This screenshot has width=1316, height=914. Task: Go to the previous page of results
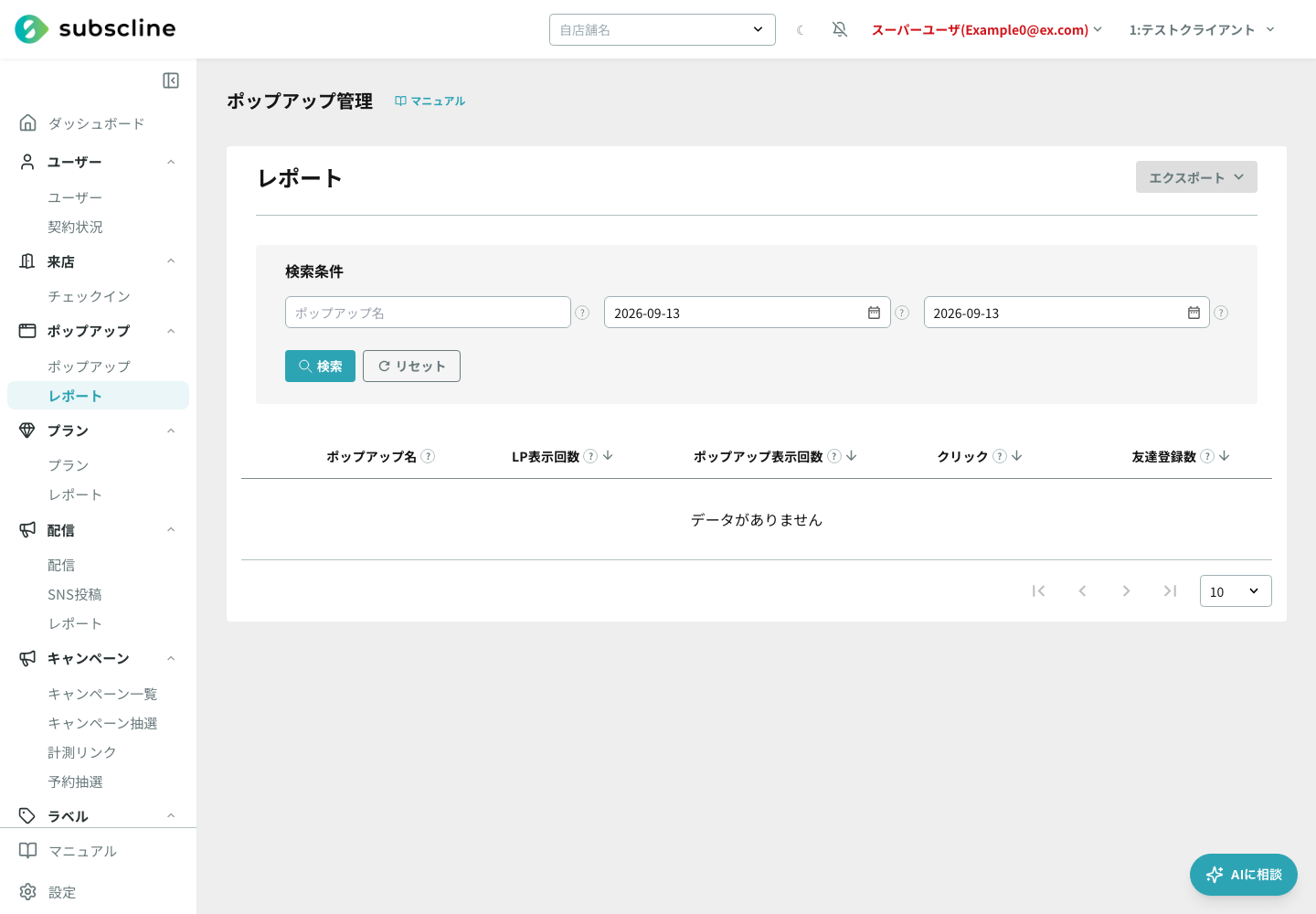pyautogui.click(x=1082, y=591)
